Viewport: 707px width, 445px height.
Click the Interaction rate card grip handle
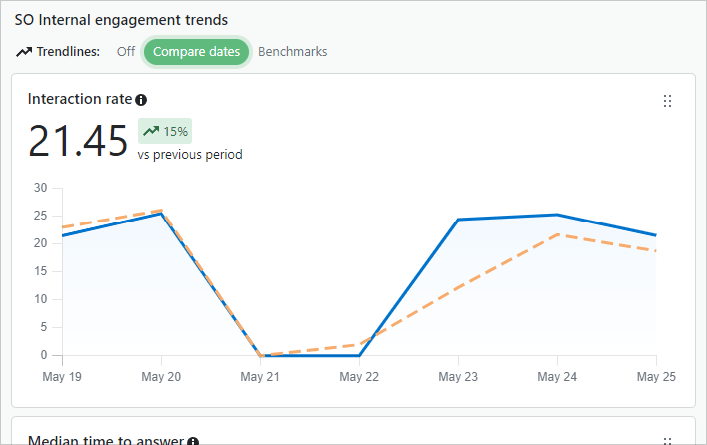click(668, 101)
